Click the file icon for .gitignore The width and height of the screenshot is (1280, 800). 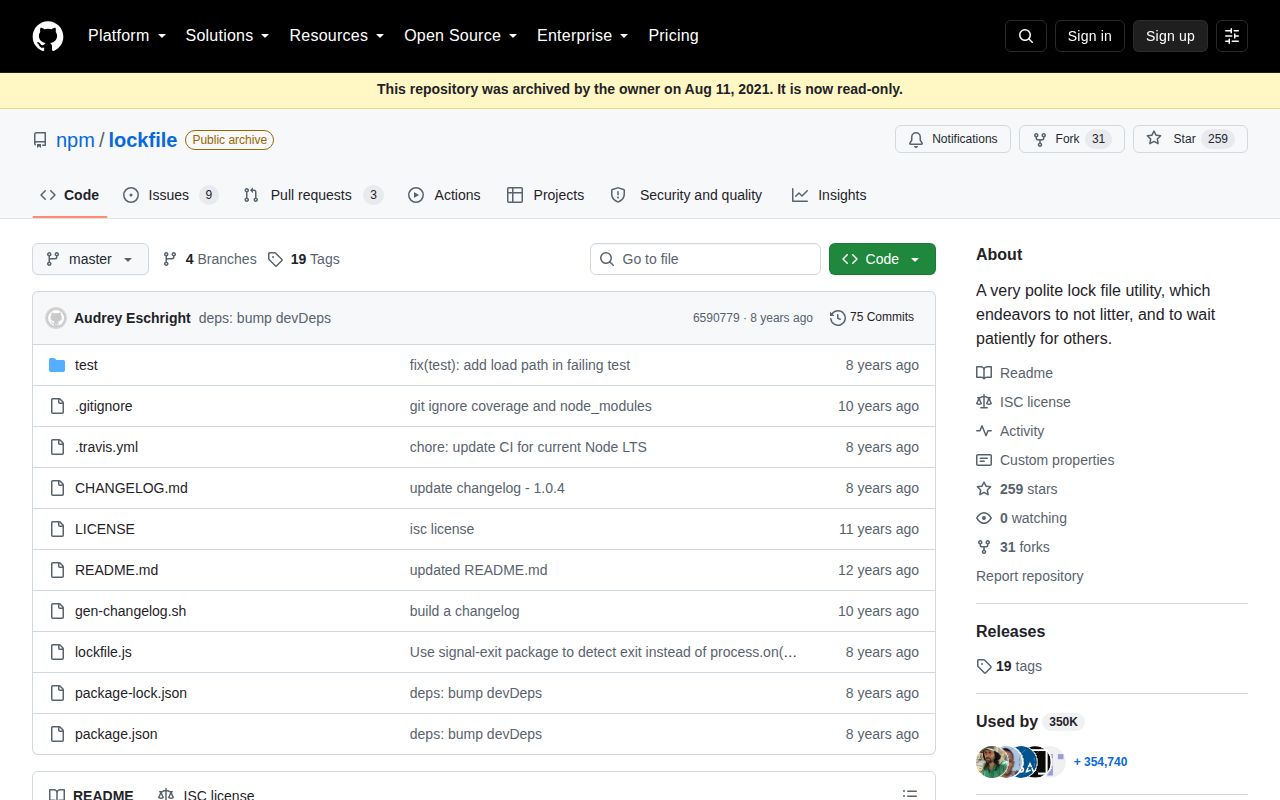pos(57,406)
